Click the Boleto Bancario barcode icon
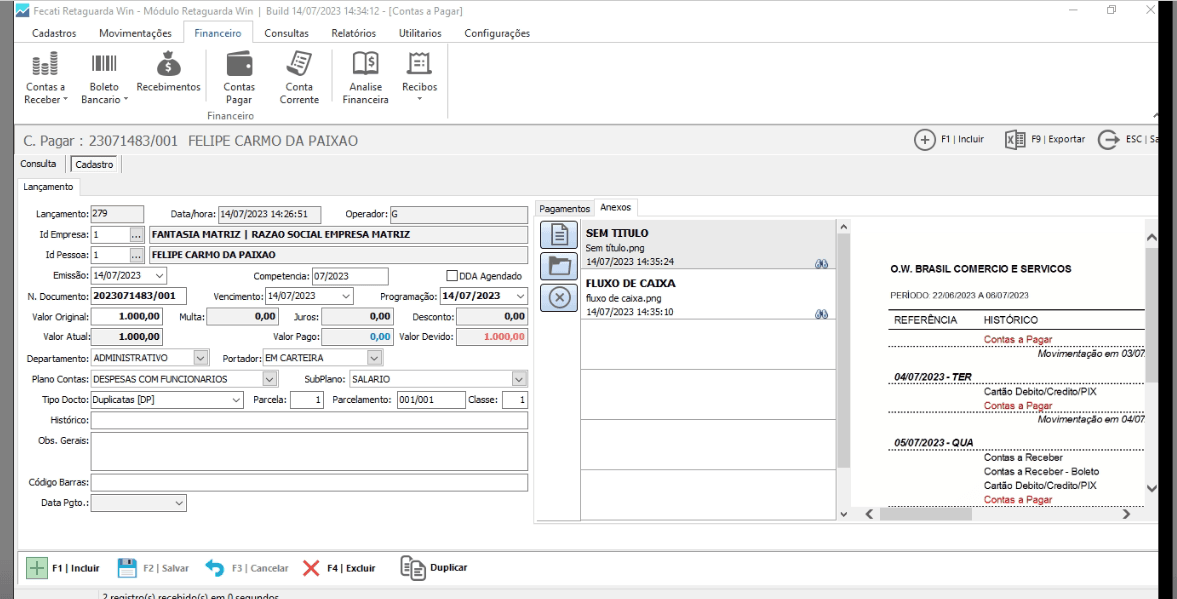 104,66
